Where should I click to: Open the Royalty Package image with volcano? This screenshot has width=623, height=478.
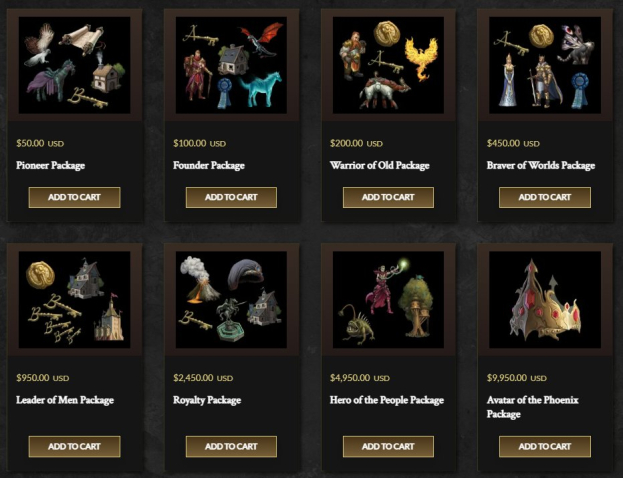[231, 300]
